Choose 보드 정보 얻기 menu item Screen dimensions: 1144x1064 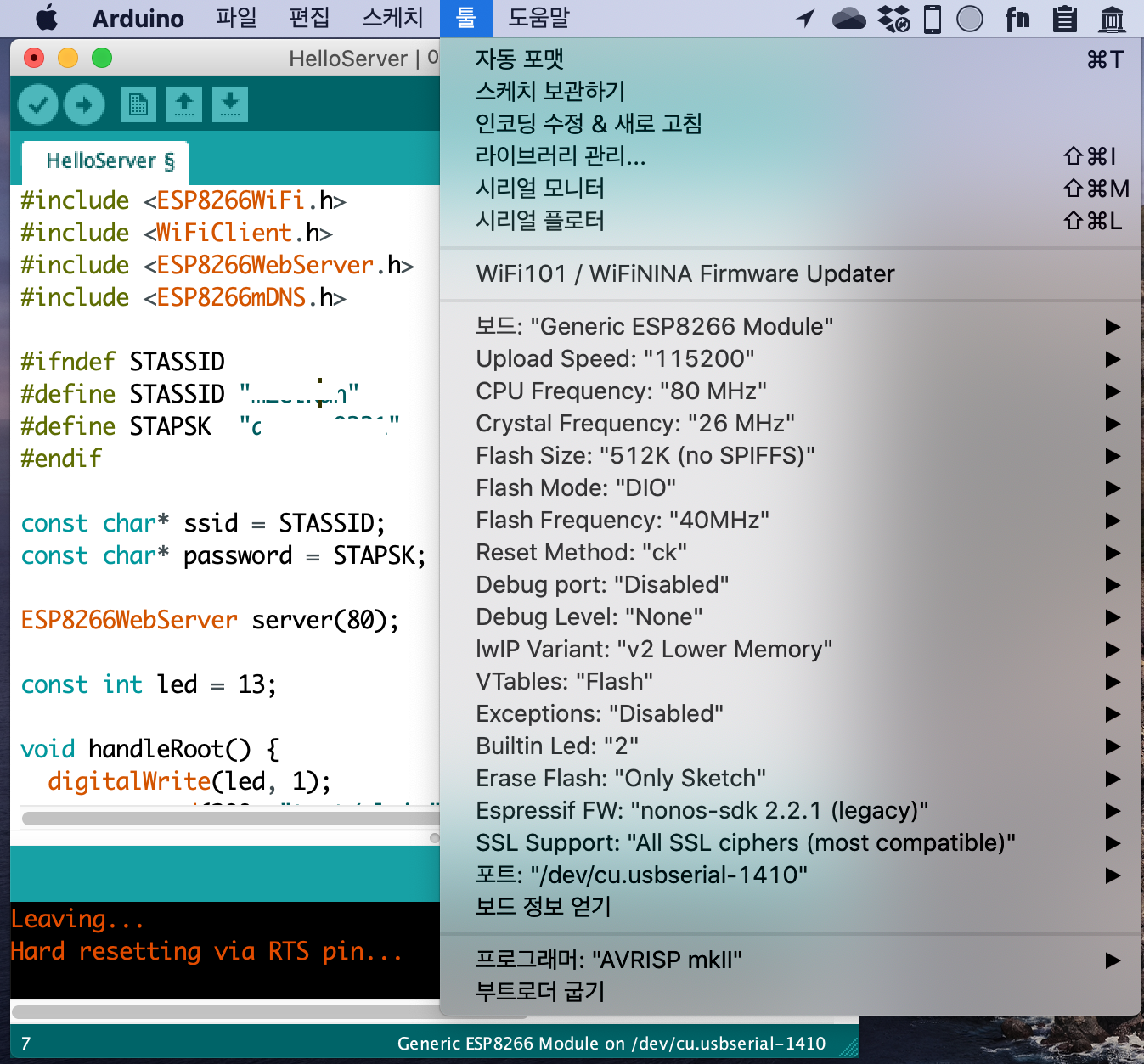(791, 908)
